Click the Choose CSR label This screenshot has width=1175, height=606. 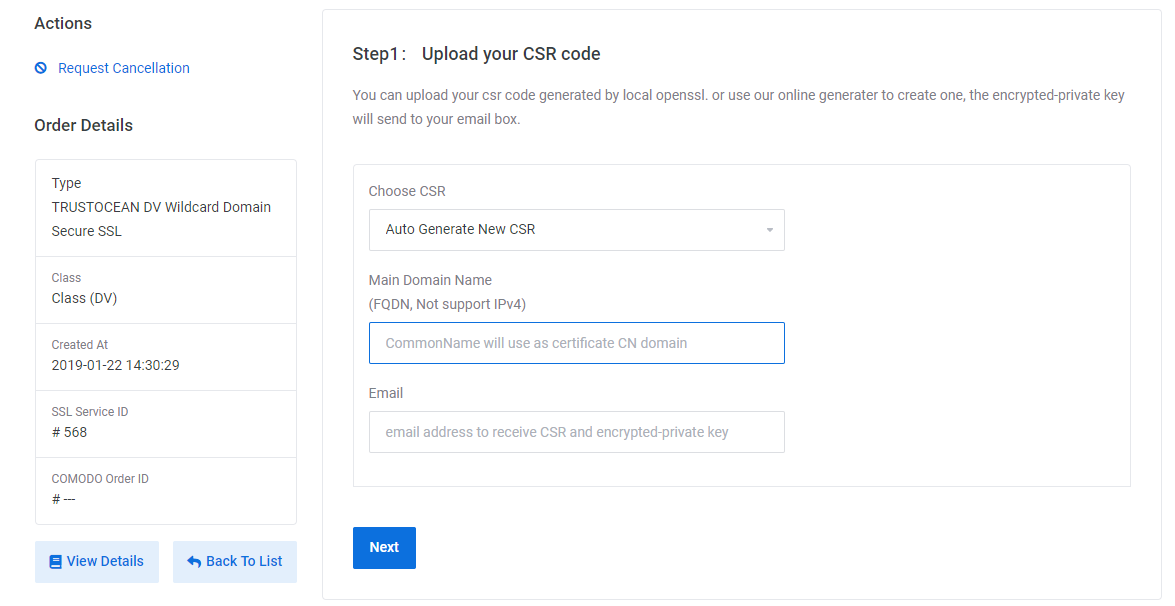click(407, 191)
